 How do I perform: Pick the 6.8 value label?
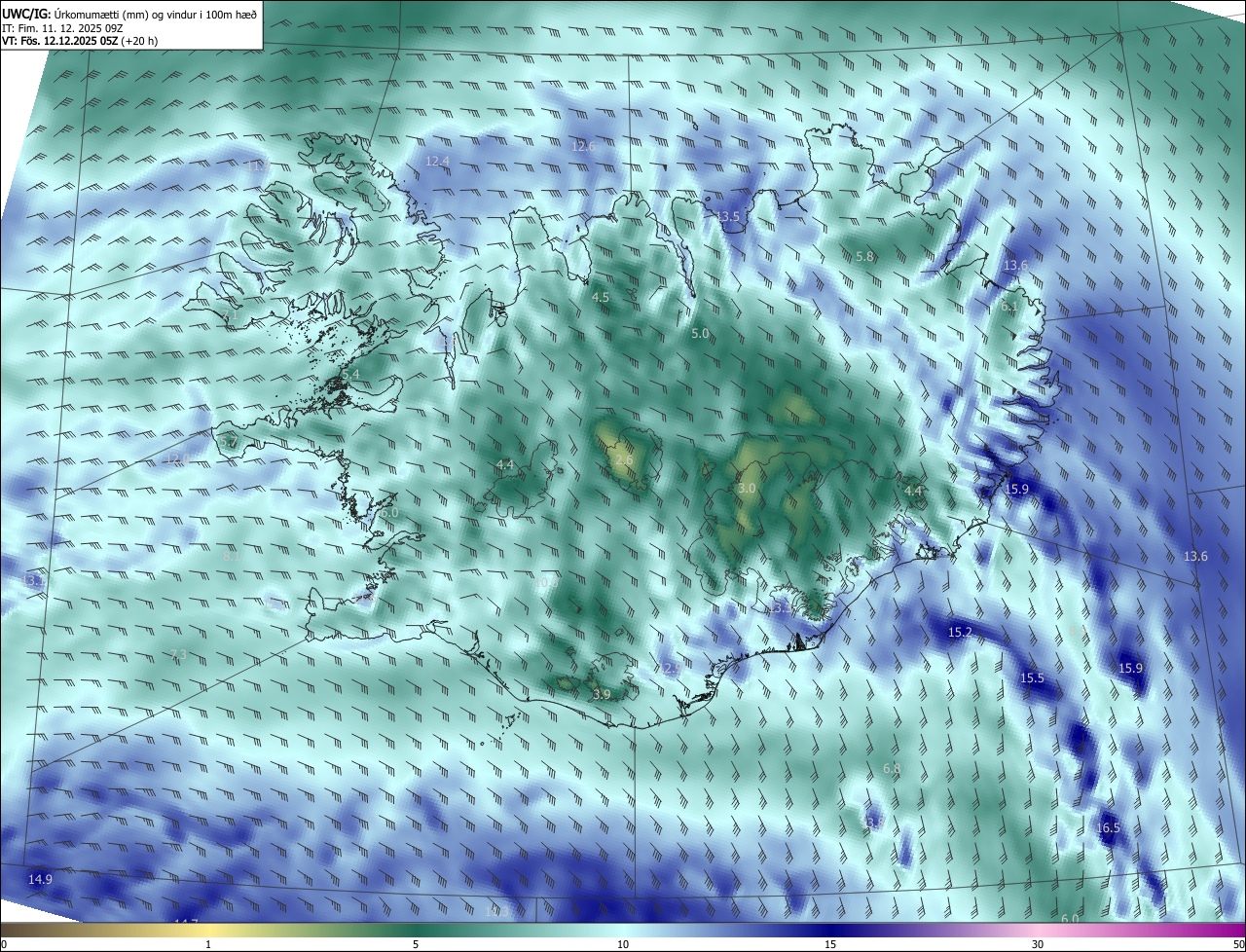click(x=892, y=769)
